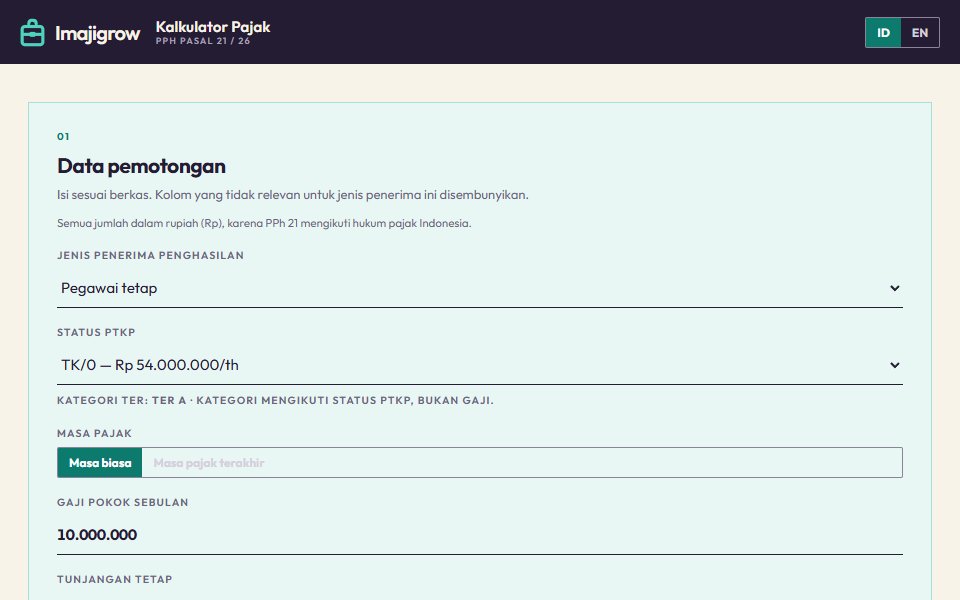Click the section number 01 marker

coord(63,137)
